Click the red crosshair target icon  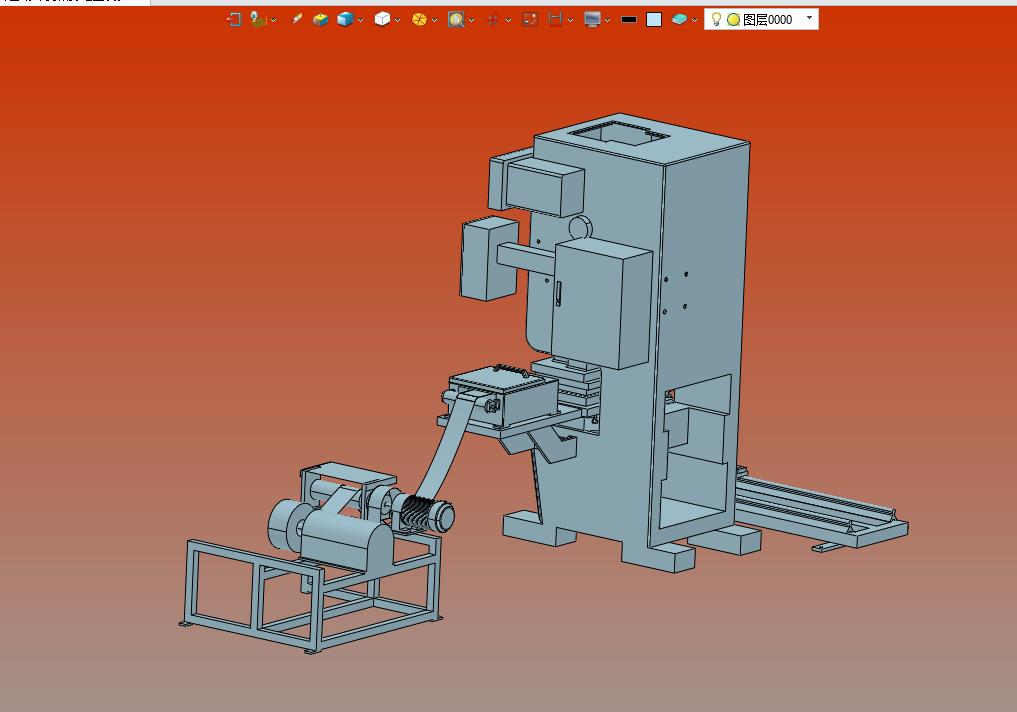(493, 19)
